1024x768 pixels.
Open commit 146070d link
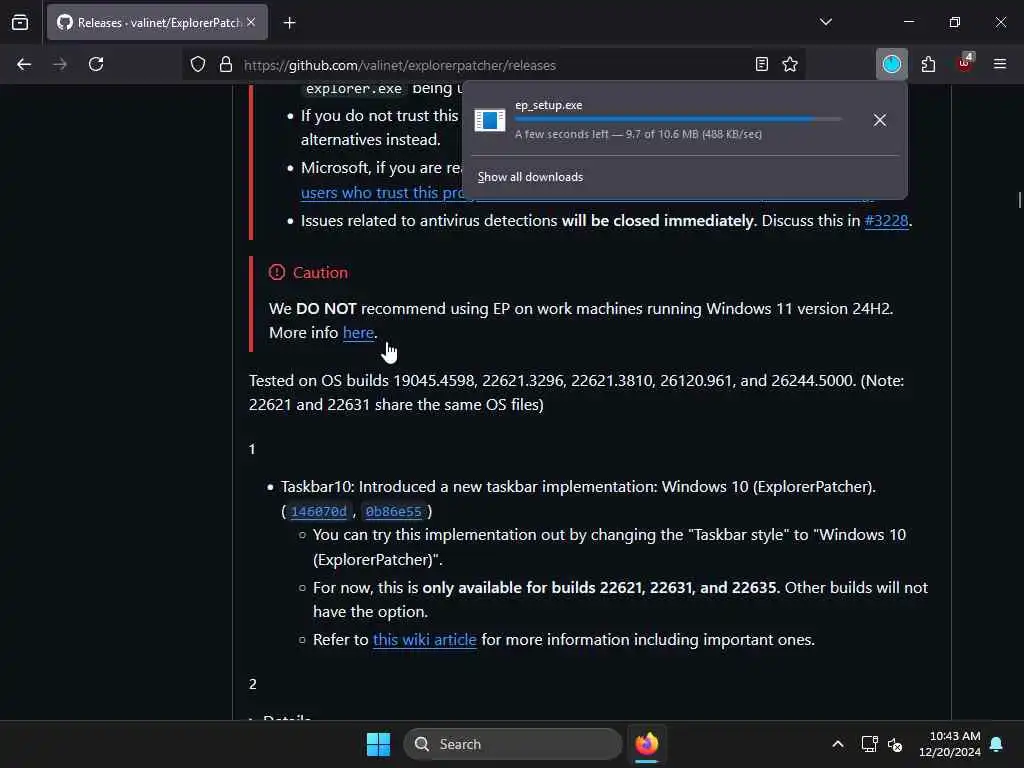319,511
